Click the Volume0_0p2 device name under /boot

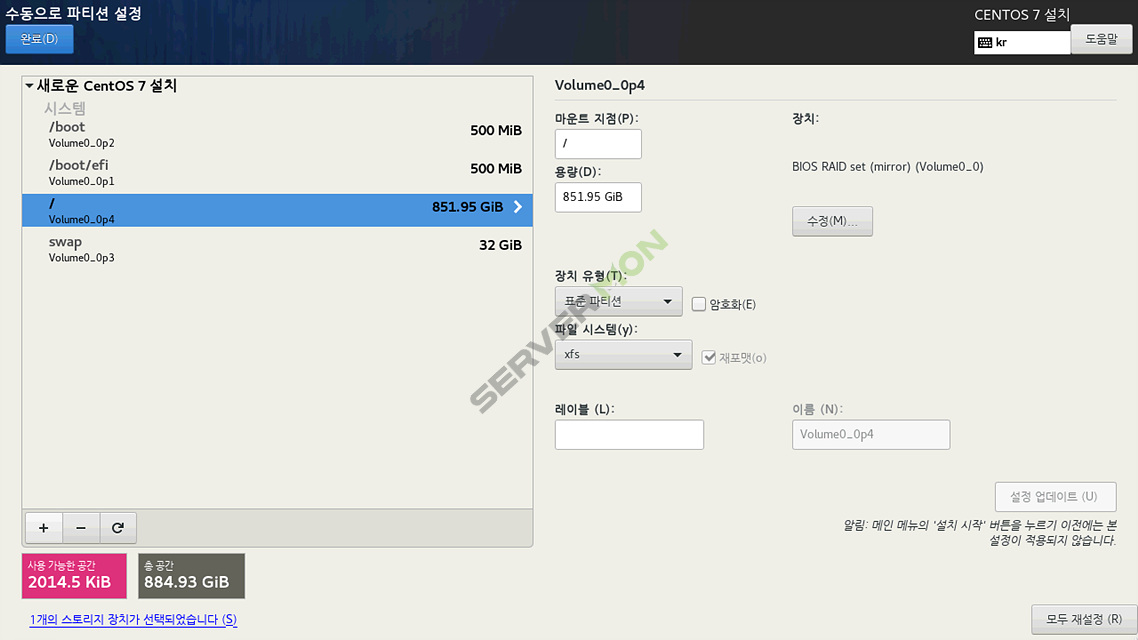[x=81, y=143]
